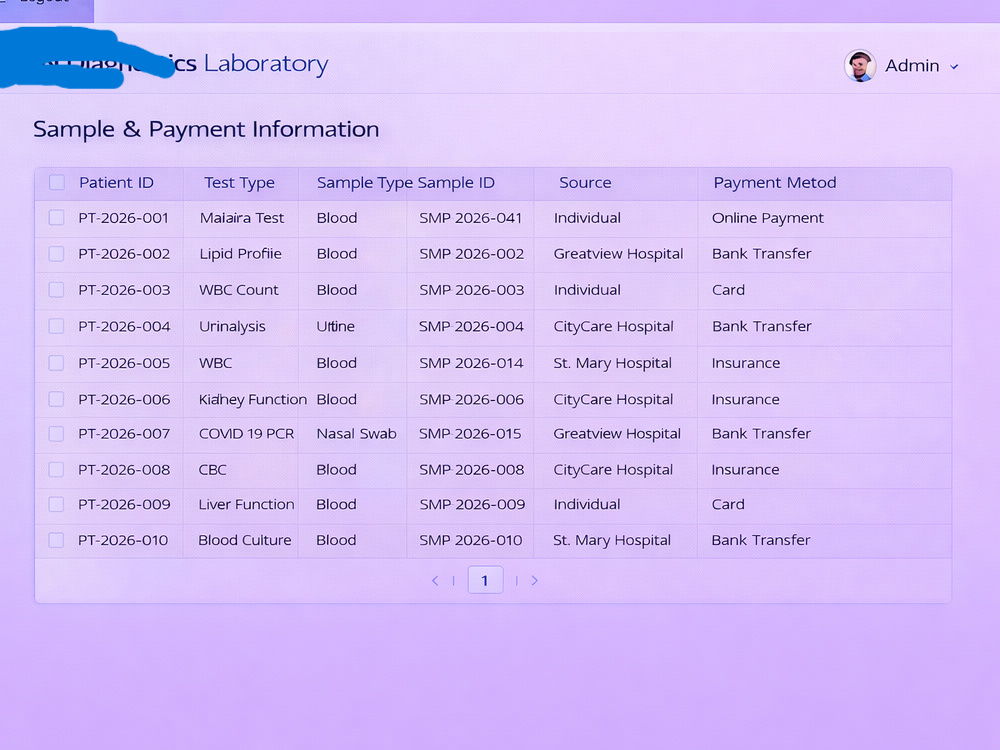Tick the select-all checkbox in table header
This screenshot has height=750, width=1000.
(57, 182)
